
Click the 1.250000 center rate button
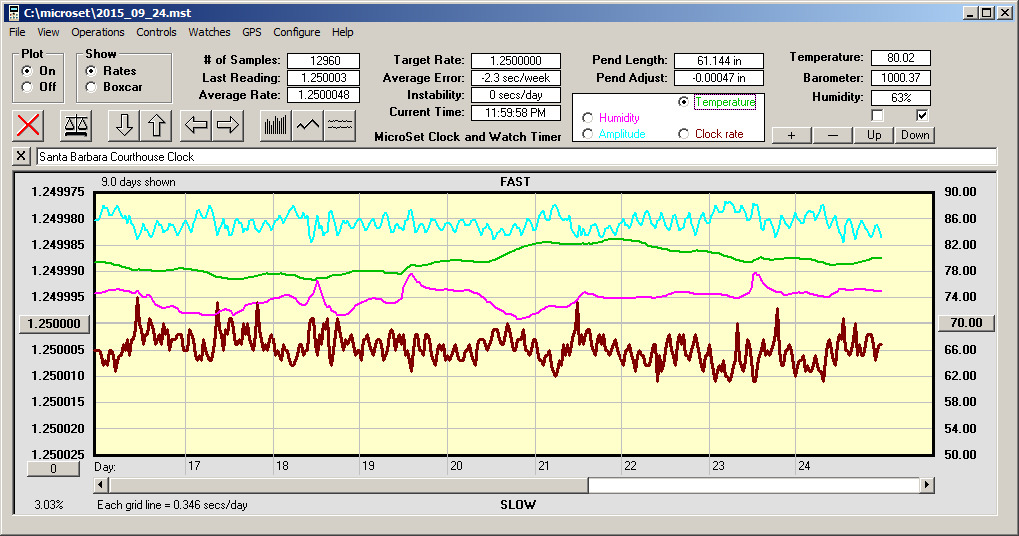55,323
